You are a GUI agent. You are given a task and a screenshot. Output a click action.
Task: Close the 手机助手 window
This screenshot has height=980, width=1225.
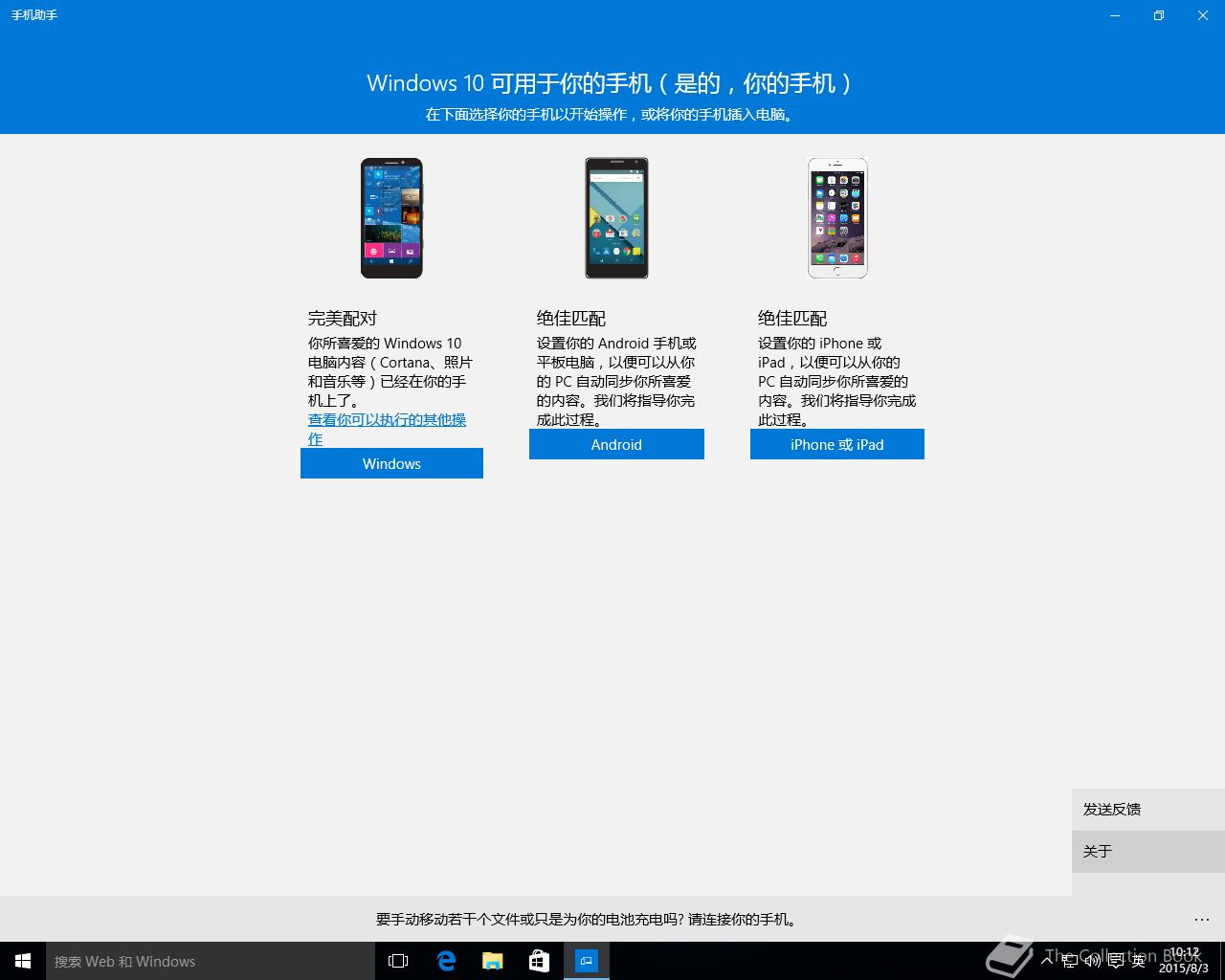tap(1203, 15)
